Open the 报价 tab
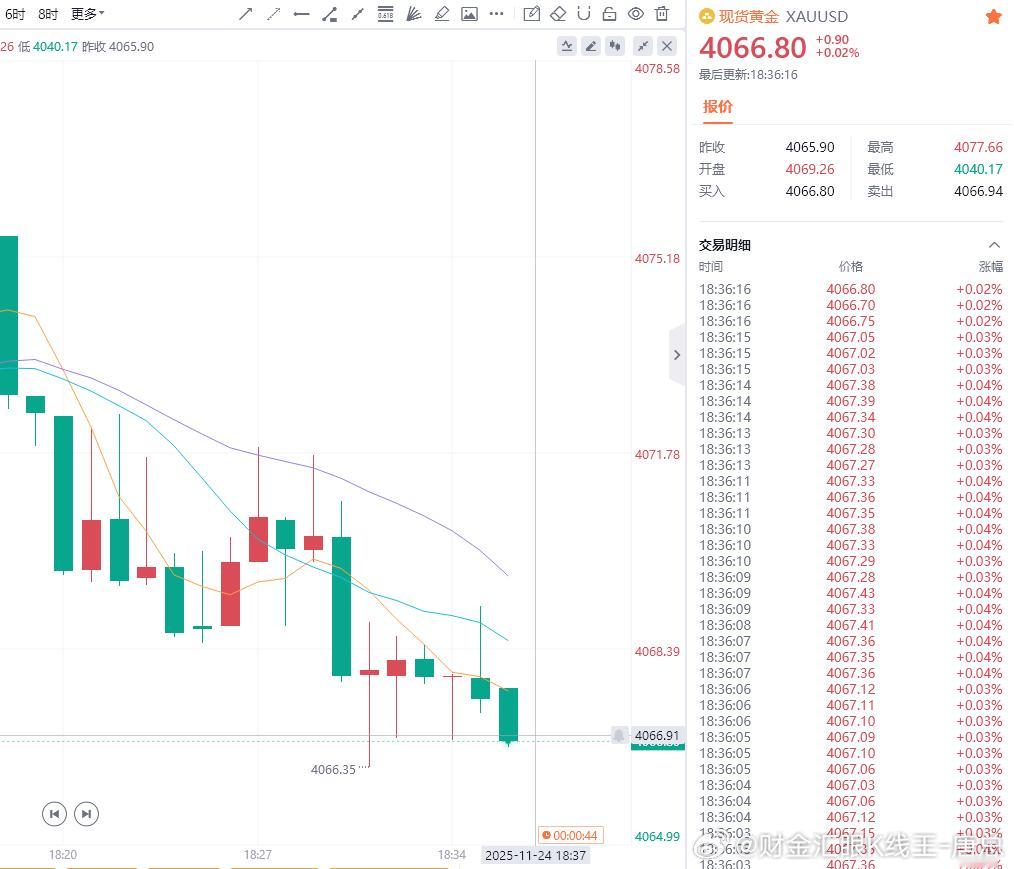The image size is (1014, 869). (x=717, y=107)
